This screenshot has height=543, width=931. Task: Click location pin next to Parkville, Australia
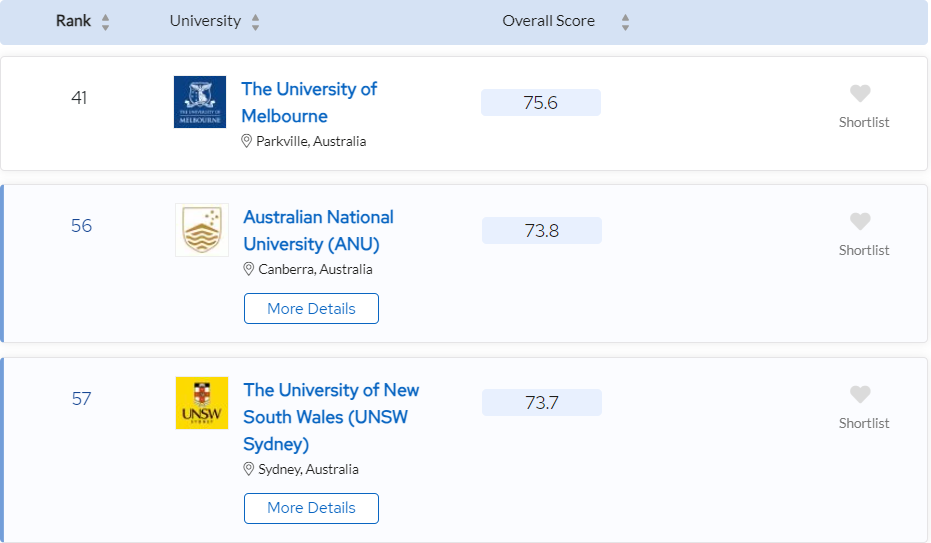click(246, 141)
